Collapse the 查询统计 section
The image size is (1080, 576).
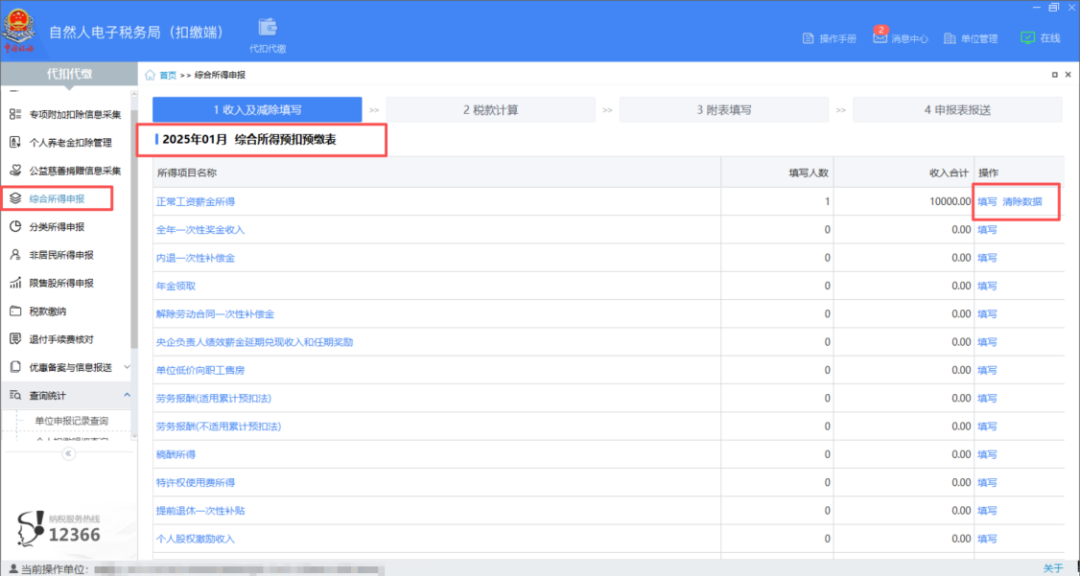[x=126, y=396]
